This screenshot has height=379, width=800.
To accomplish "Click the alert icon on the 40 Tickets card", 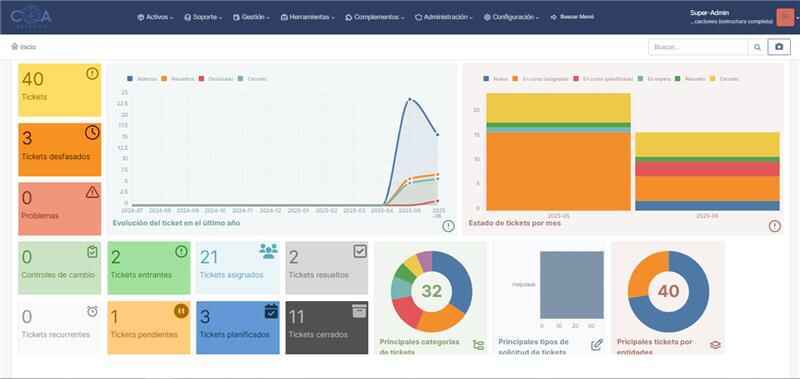I will click(x=92, y=74).
